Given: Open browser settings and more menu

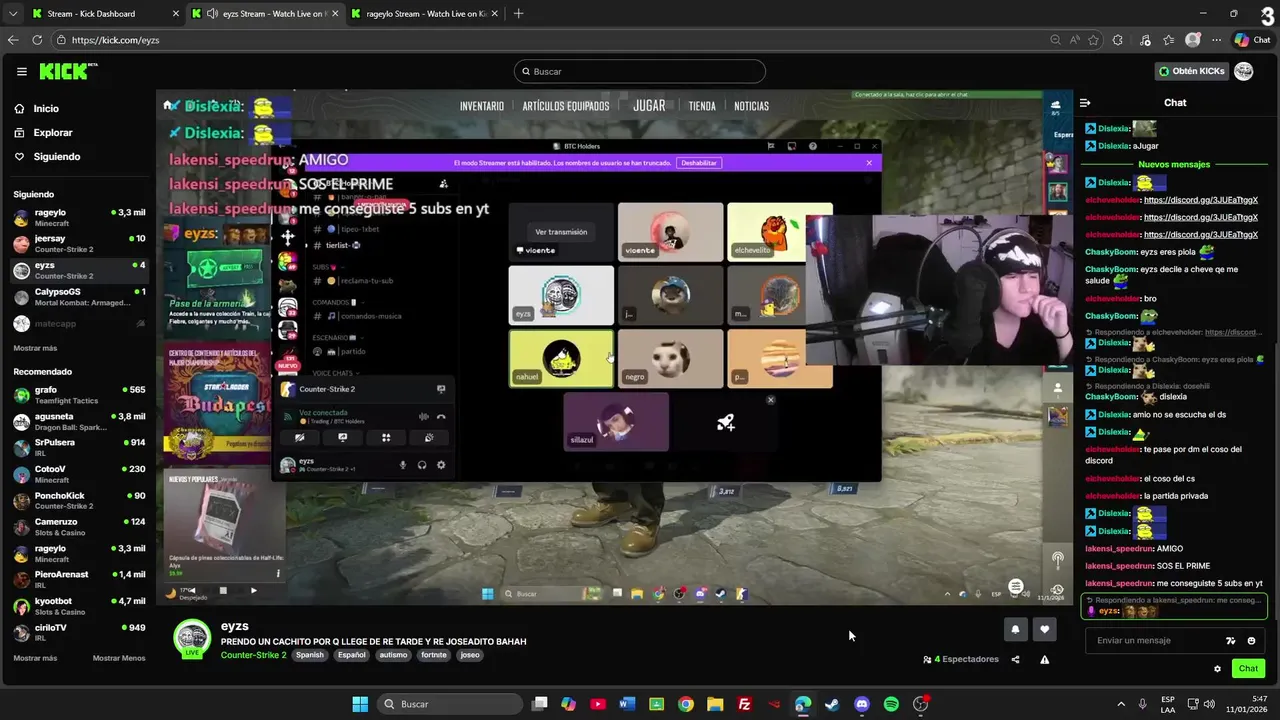Looking at the screenshot, I should [1217, 40].
